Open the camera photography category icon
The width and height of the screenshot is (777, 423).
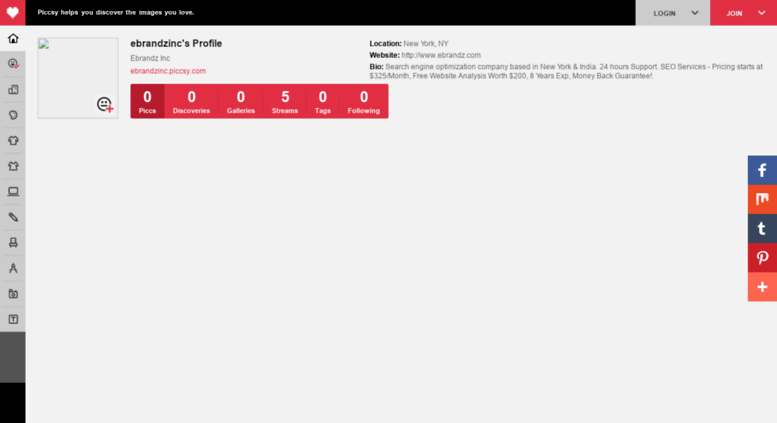(13, 294)
